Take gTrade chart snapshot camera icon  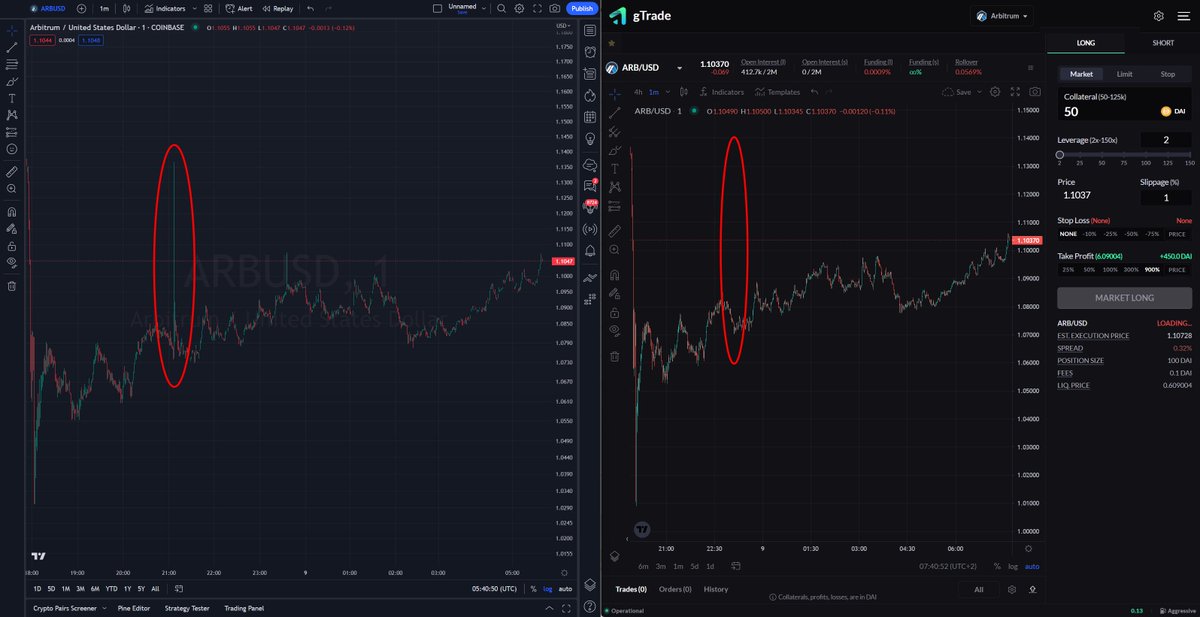tap(1035, 92)
